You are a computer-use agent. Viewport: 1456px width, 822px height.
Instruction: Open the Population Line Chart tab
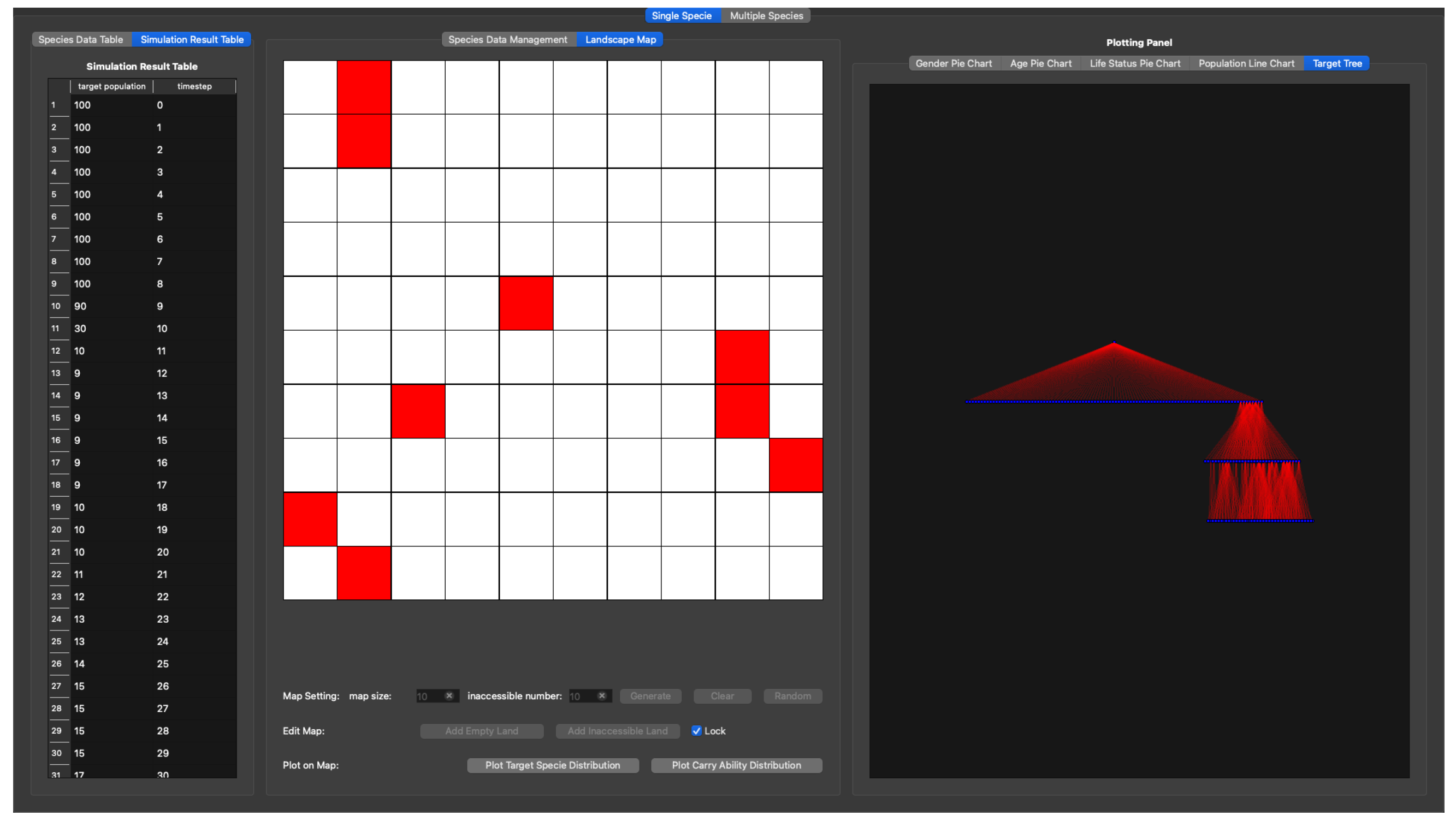pos(1246,63)
